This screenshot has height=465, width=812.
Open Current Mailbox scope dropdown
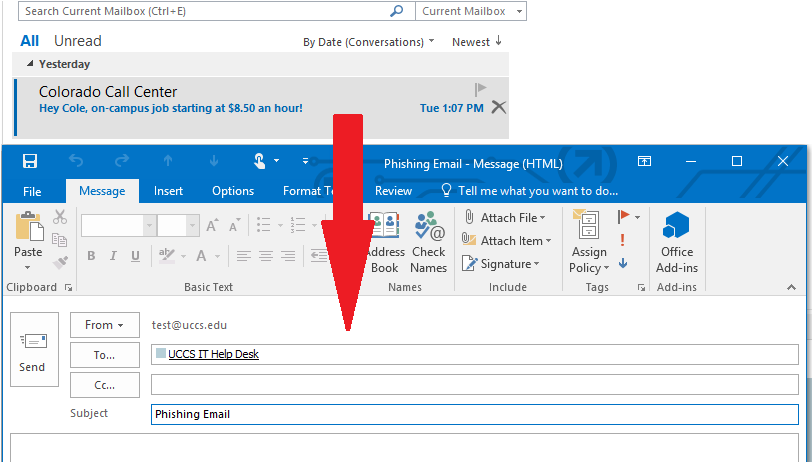coord(471,11)
